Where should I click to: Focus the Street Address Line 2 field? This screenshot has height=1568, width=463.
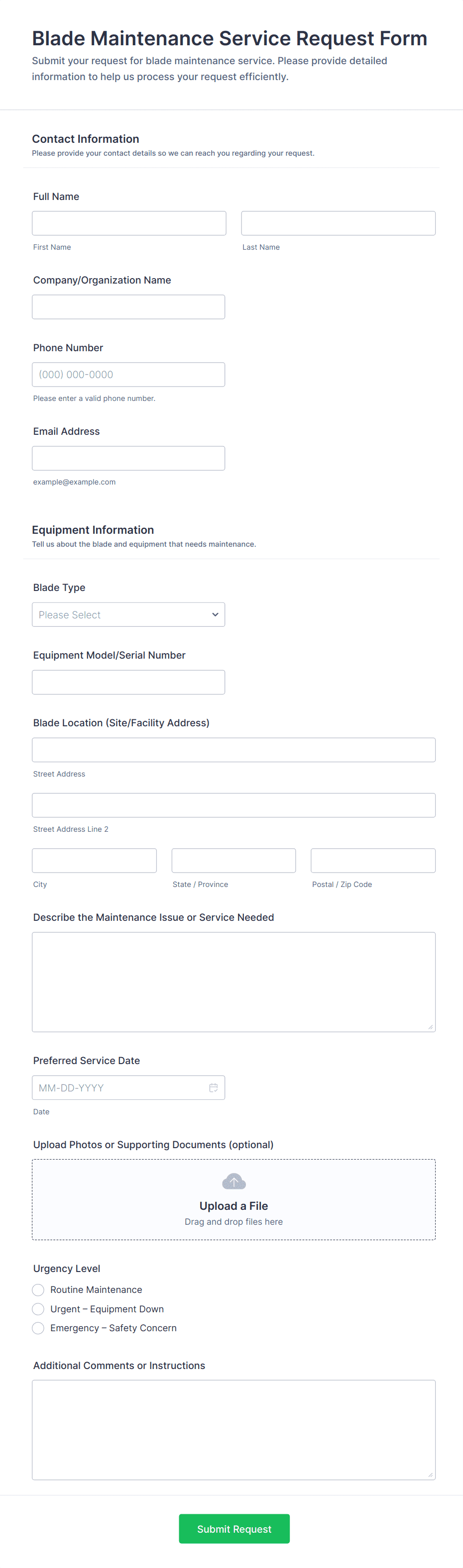click(234, 805)
